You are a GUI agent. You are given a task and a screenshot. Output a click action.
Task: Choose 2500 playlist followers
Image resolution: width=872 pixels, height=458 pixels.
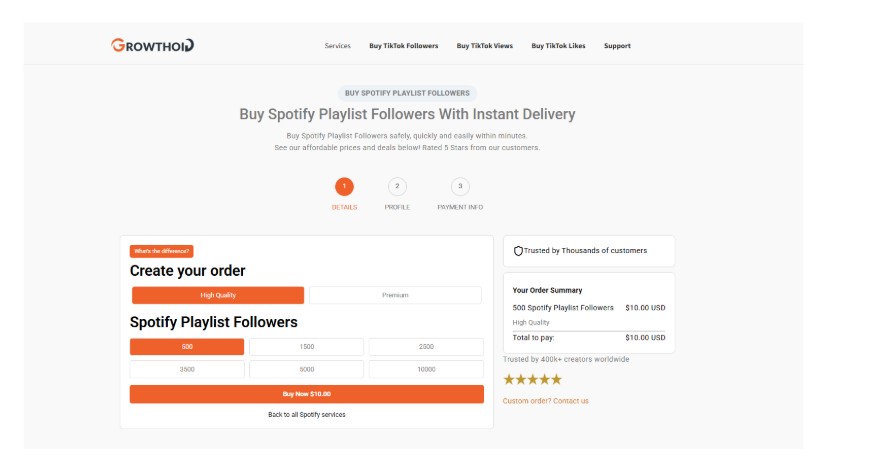pyautogui.click(x=426, y=346)
